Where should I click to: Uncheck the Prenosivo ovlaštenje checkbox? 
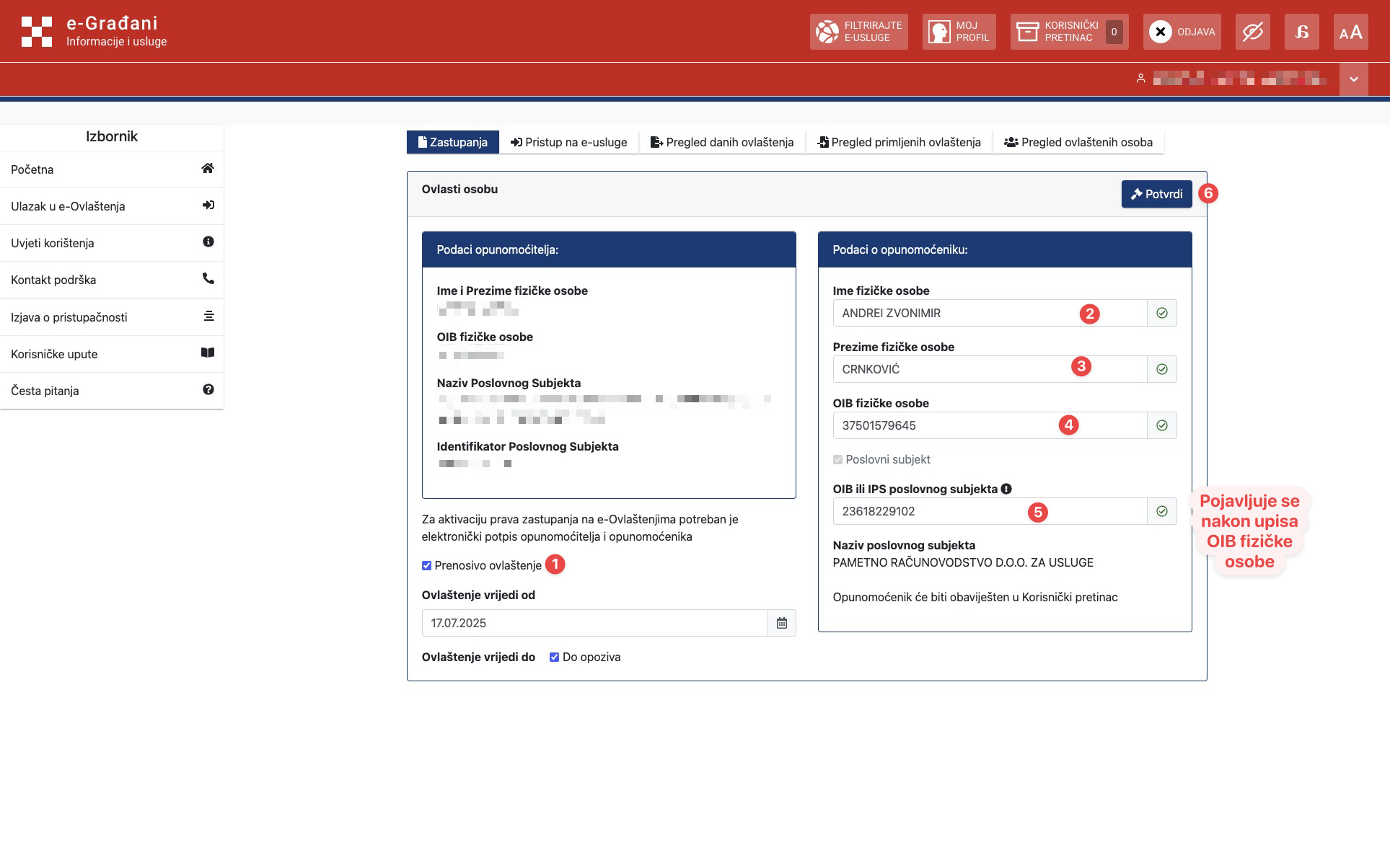coord(426,566)
